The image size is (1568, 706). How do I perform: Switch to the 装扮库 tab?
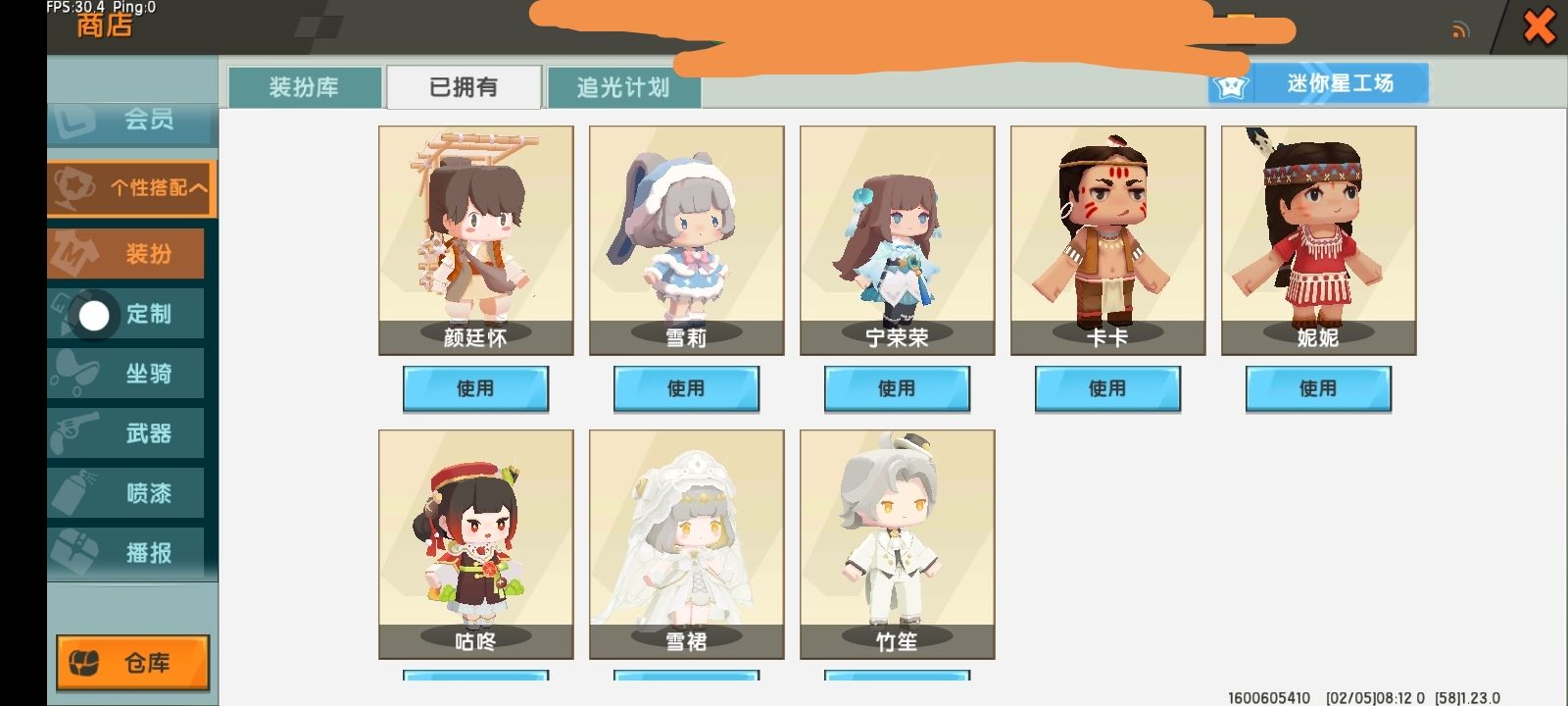(305, 87)
